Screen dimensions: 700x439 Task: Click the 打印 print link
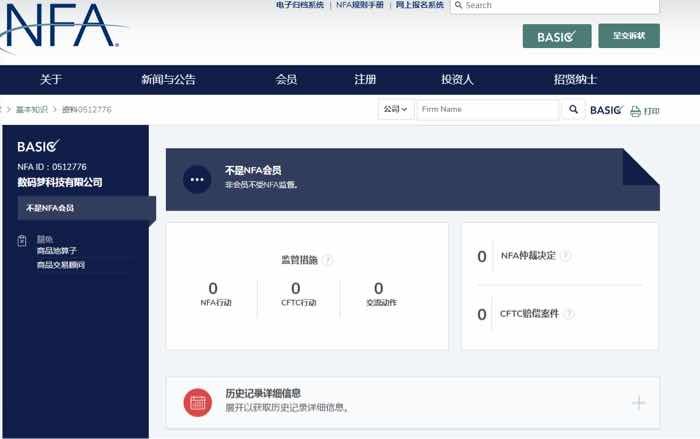tap(651, 111)
